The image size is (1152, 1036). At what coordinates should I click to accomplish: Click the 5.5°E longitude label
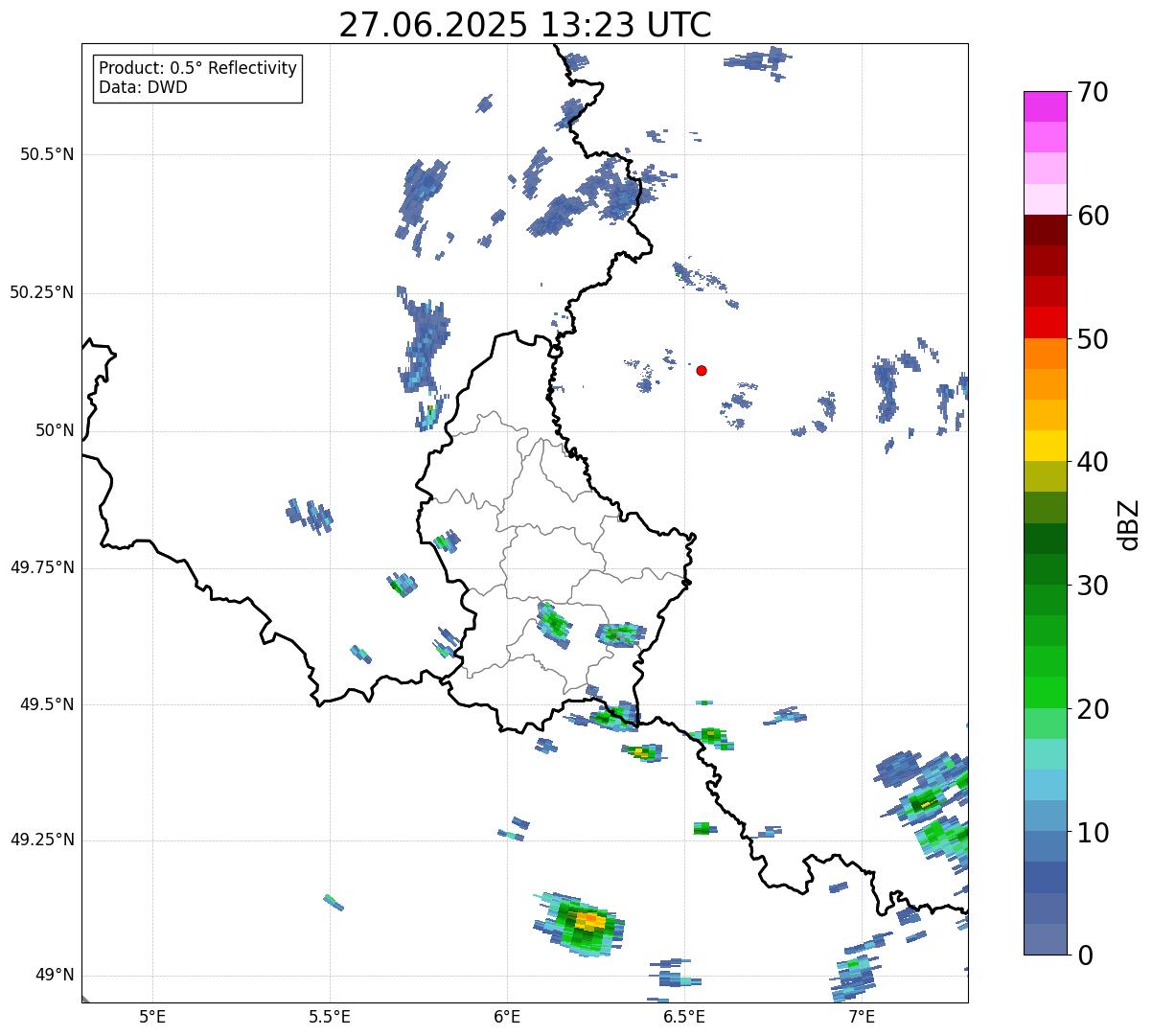tap(330, 1016)
